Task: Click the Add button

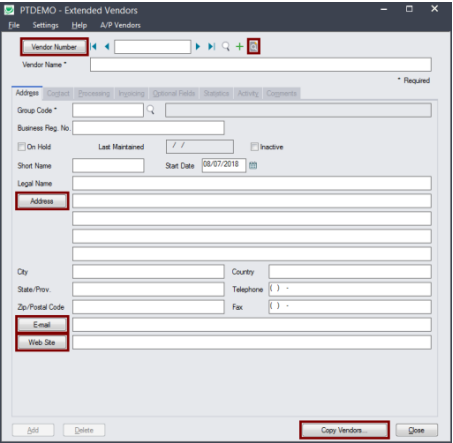Action: [x=33, y=430]
